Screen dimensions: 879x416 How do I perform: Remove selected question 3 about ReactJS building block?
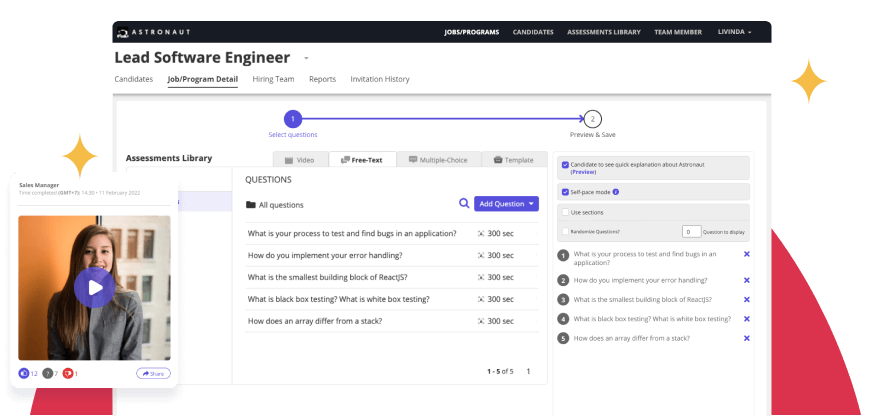747,299
